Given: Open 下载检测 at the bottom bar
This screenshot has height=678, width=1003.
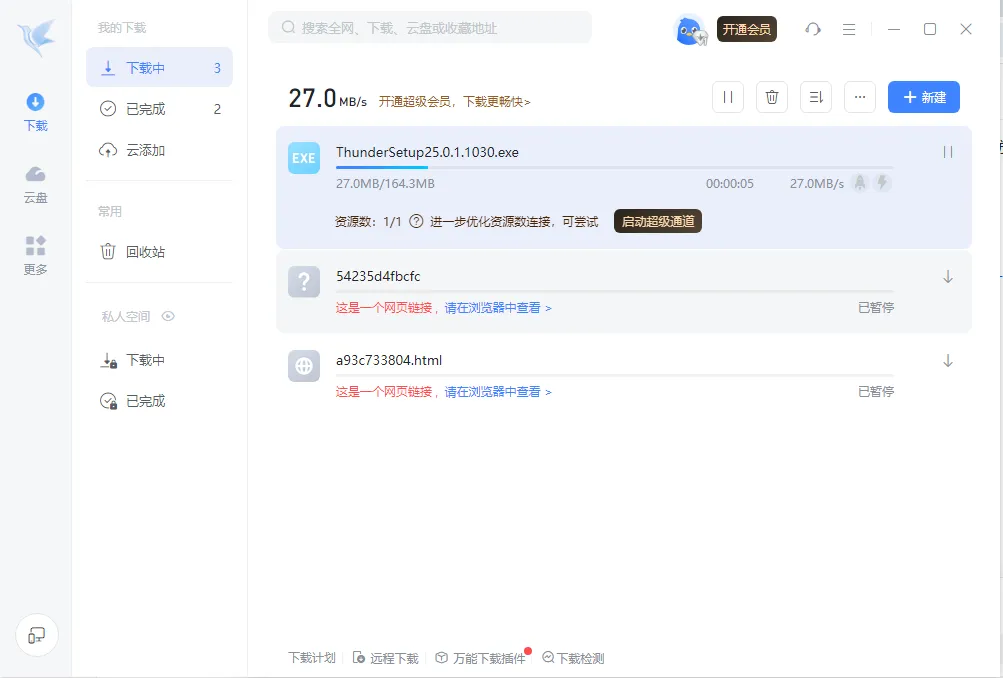Looking at the screenshot, I should (x=573, y=658).
